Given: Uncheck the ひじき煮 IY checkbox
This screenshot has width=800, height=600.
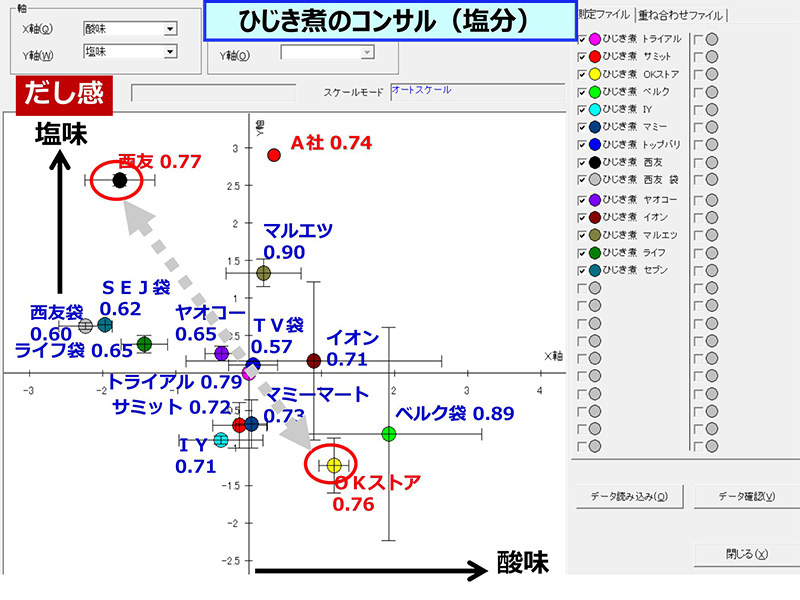Looking at the screenshot, I should (x=582, y=110).
